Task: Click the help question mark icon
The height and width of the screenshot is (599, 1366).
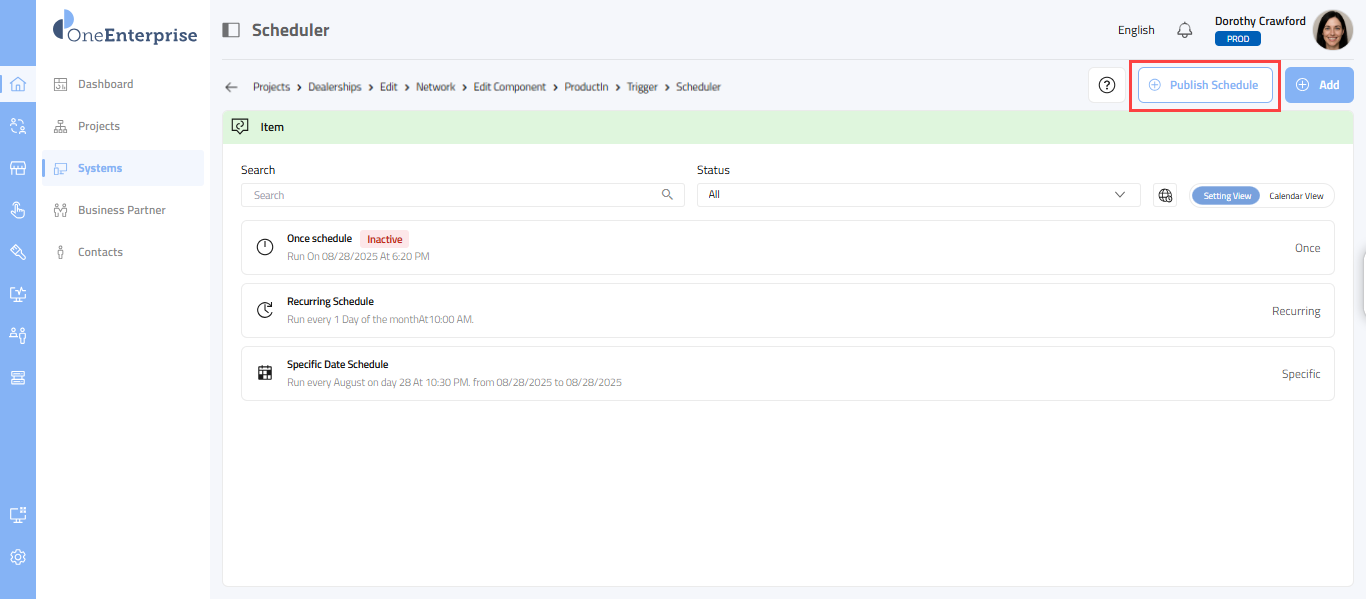Action: pos(1107,85)
